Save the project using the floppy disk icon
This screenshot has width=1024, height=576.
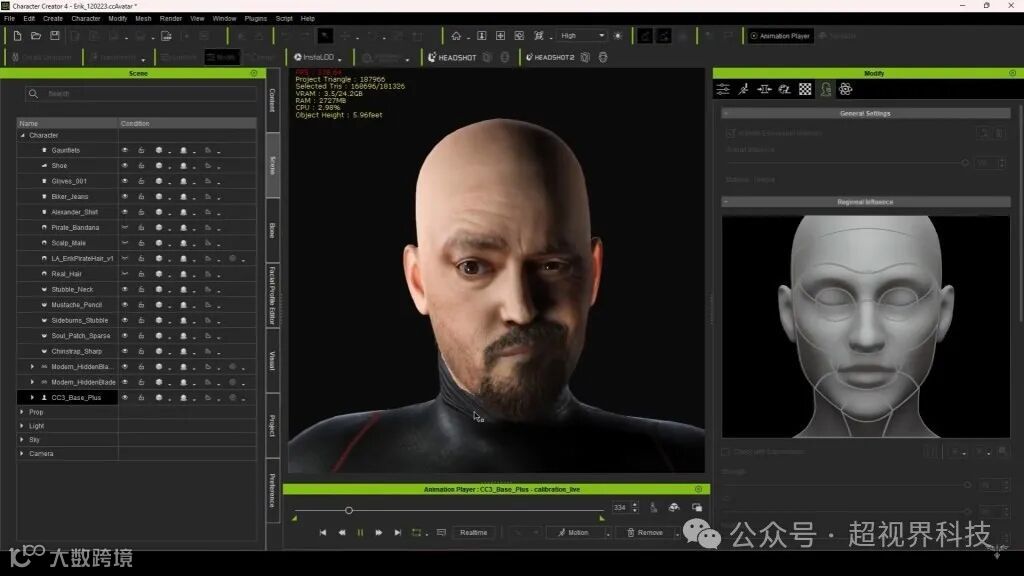[55, 36]
